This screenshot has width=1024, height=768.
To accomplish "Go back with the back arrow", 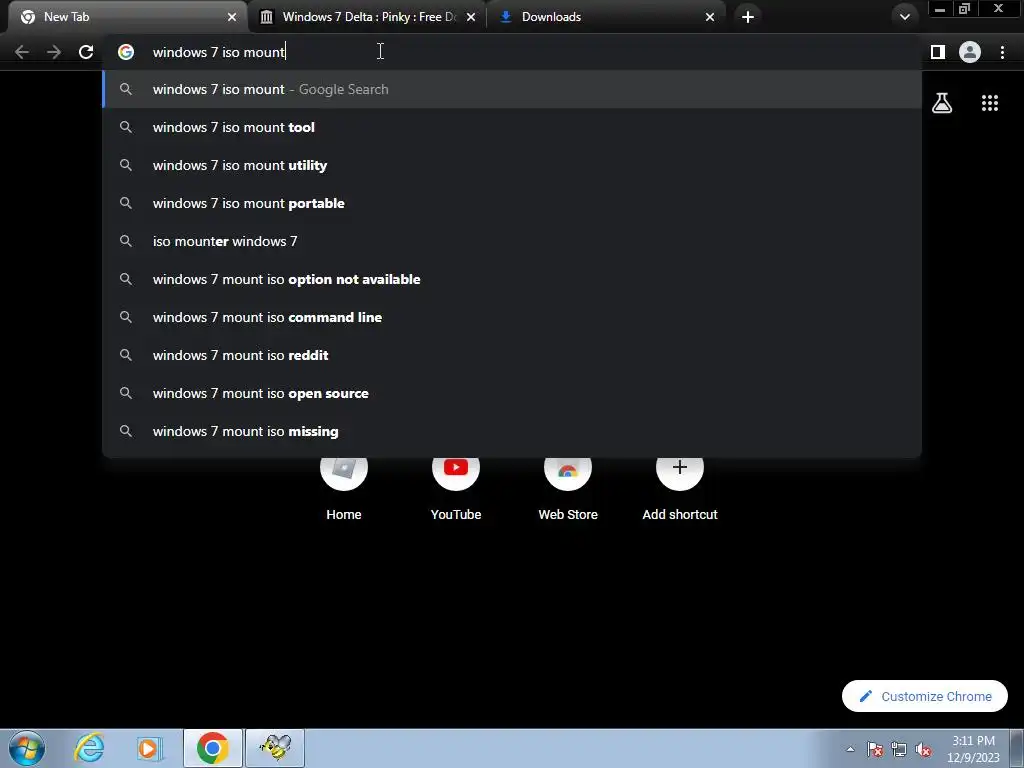I will tap(22, 52).
